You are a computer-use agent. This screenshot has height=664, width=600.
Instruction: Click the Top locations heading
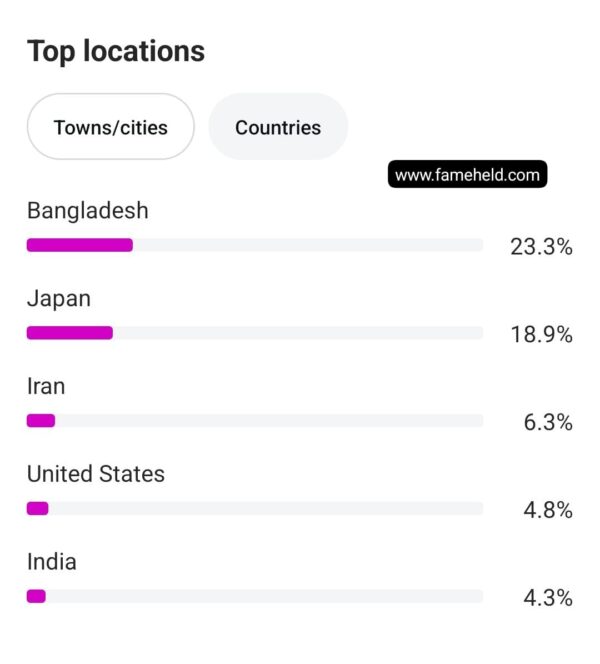[x=116, y=51]
